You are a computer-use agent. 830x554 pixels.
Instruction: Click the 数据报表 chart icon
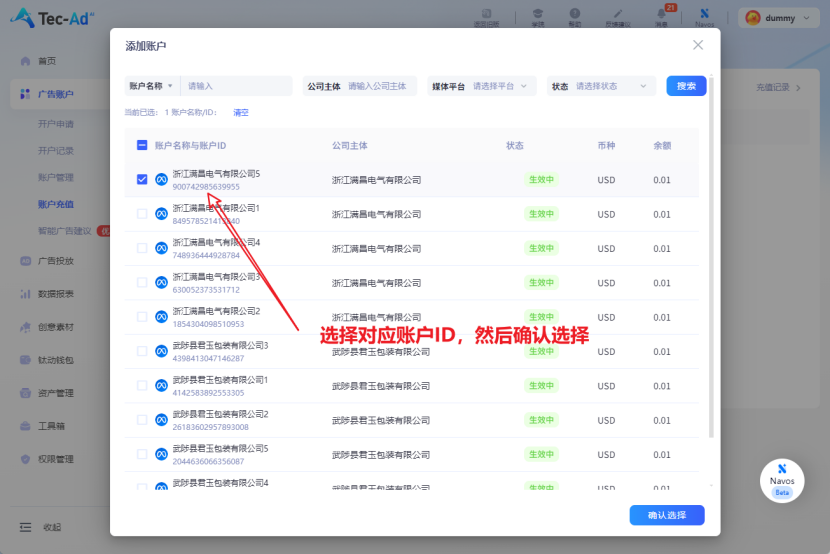coord(25,294)
